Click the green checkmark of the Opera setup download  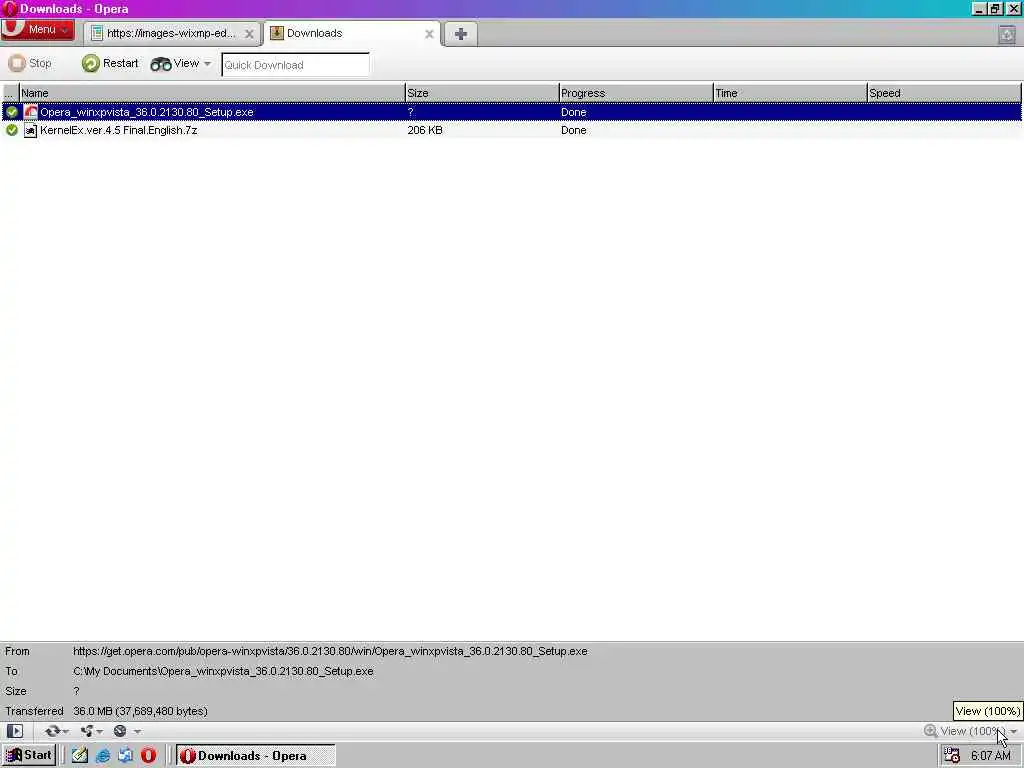[12, 112]
